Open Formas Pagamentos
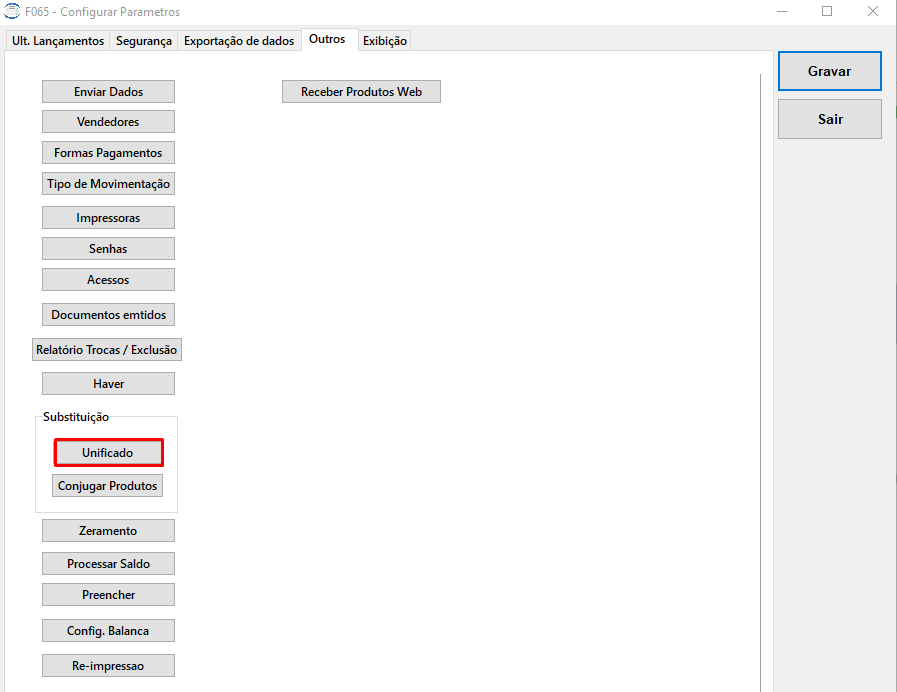This screenshot has height=692, width=897. click(108, 153)
